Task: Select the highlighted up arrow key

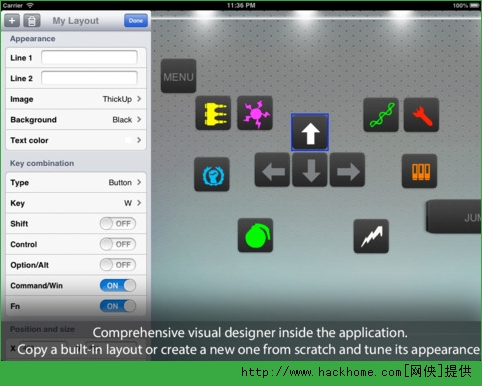Action: [310, 132]
